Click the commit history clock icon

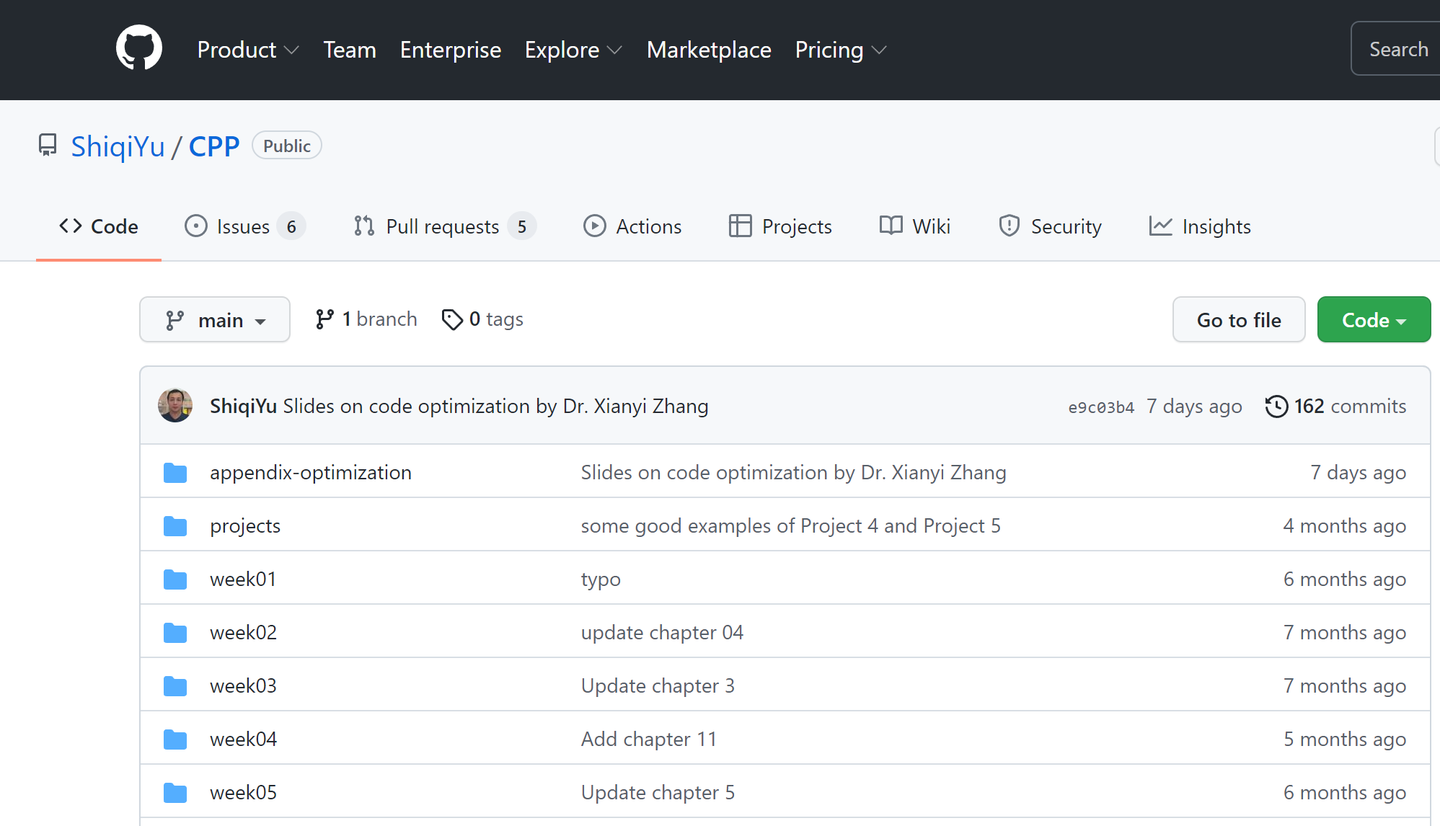click(1276, 406)
